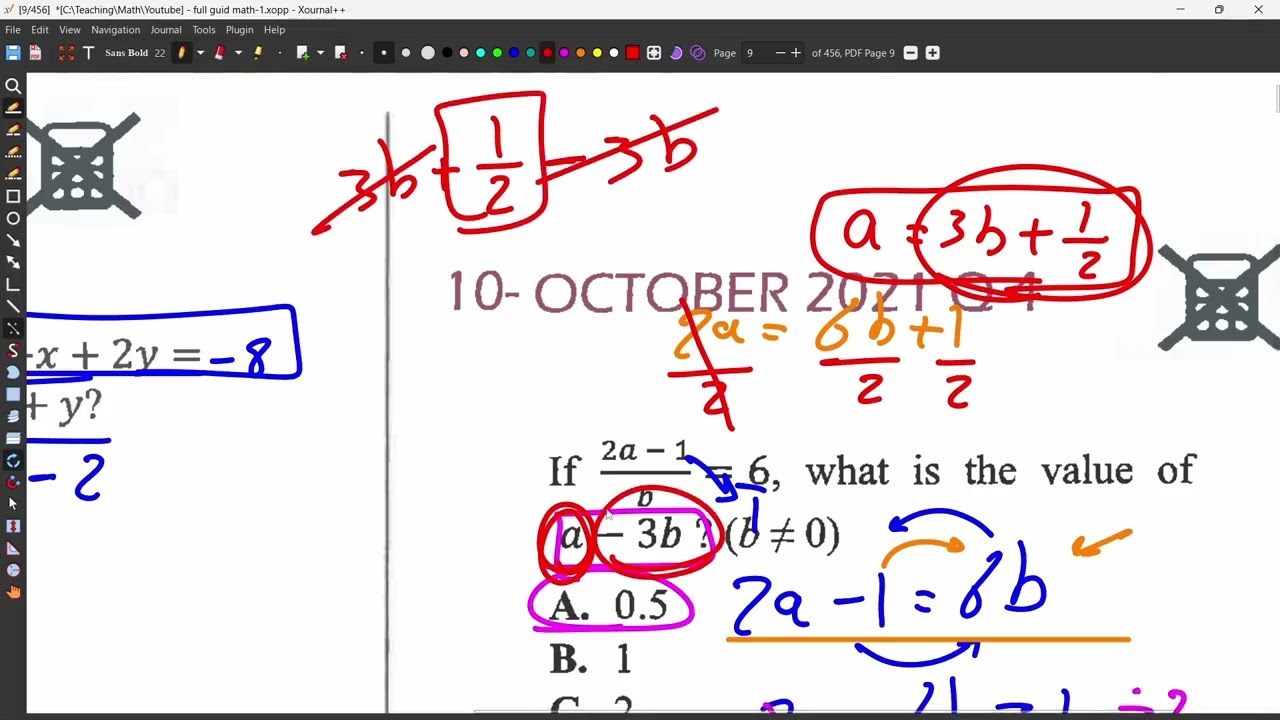This screenshot has height=720, width=1280.
Task: Delete current page icon
Action: coord(341,53)
